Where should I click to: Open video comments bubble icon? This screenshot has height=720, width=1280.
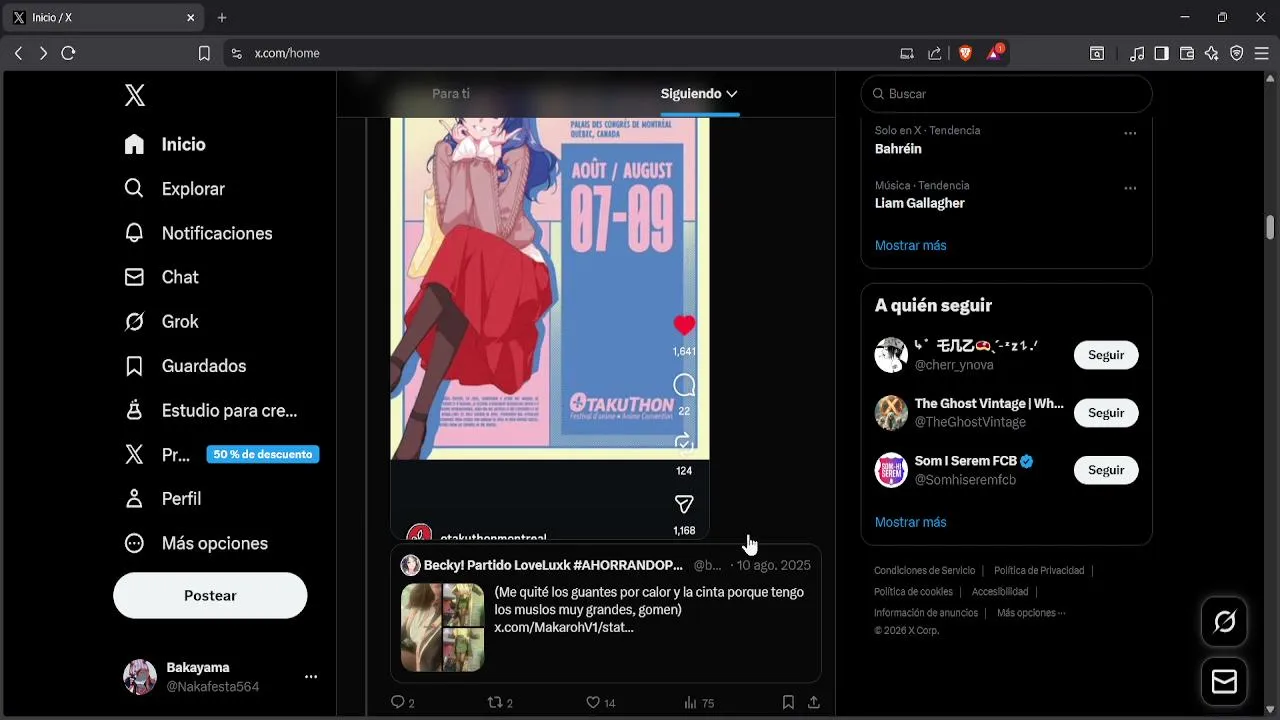tap(684, 386)
